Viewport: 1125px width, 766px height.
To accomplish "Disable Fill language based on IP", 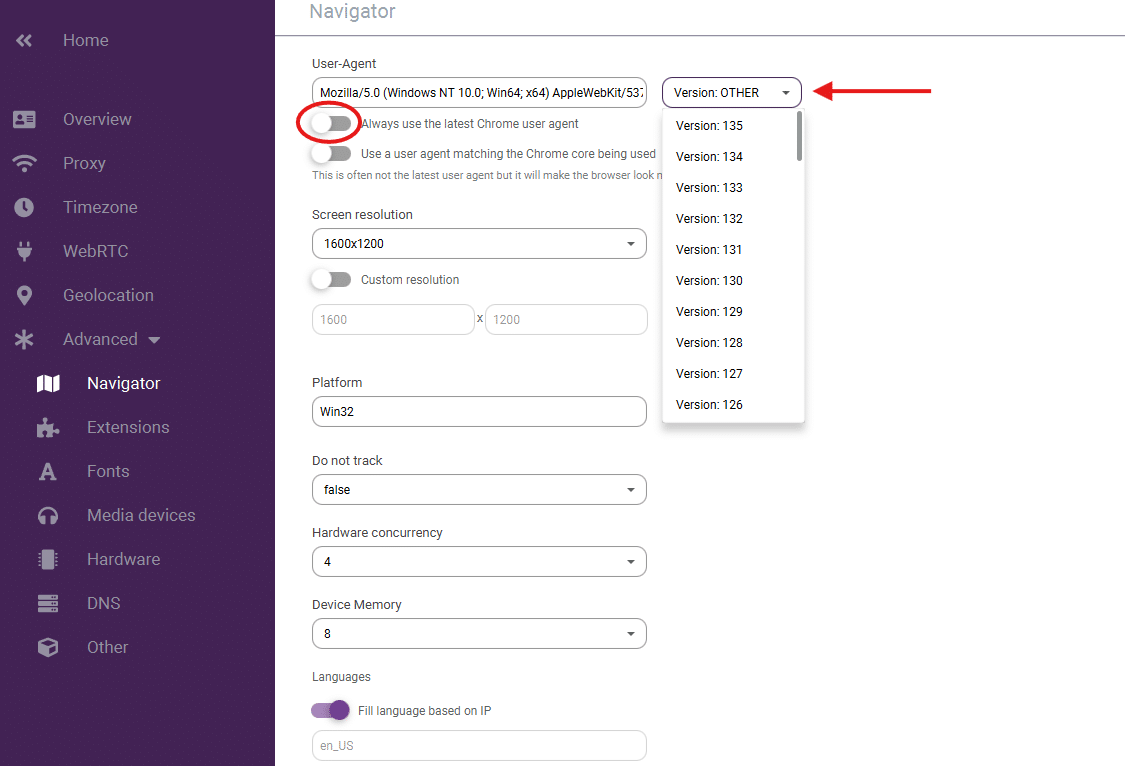I will [330, 710].
